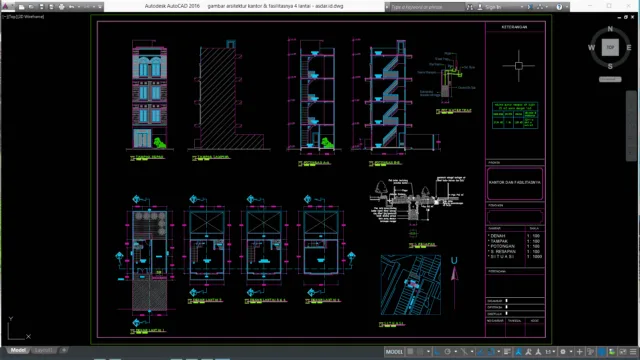Viewport: 640px width, 360px height.
Task: Click the Open file folder icon
Action: tap(31, 7)
